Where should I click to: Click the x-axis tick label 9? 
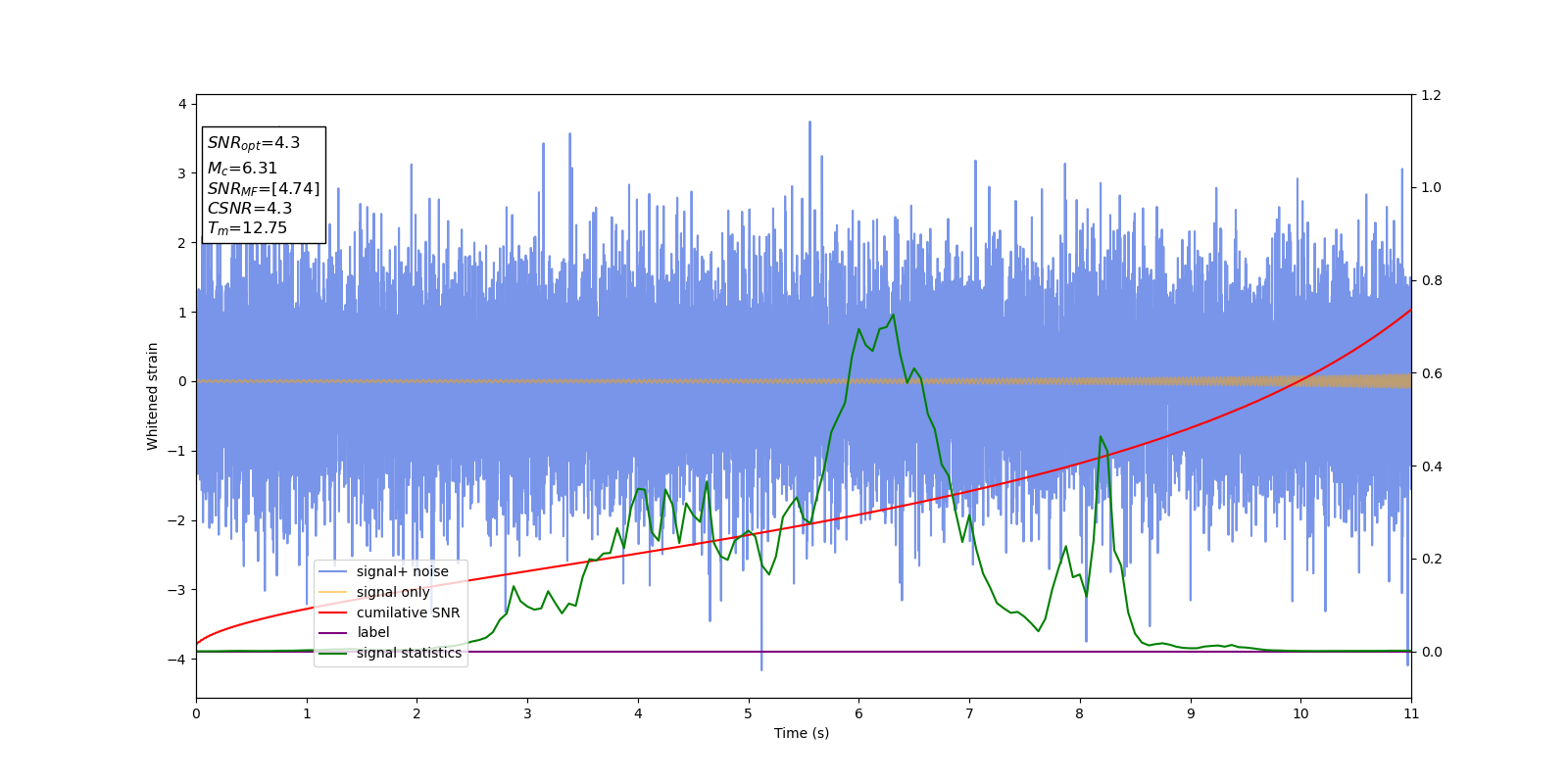(1191, 713)
